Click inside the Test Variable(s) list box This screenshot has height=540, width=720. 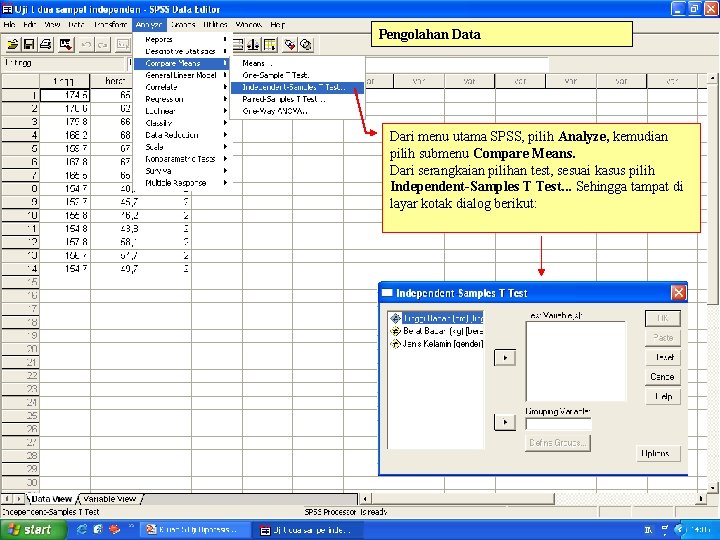point(576,361)
